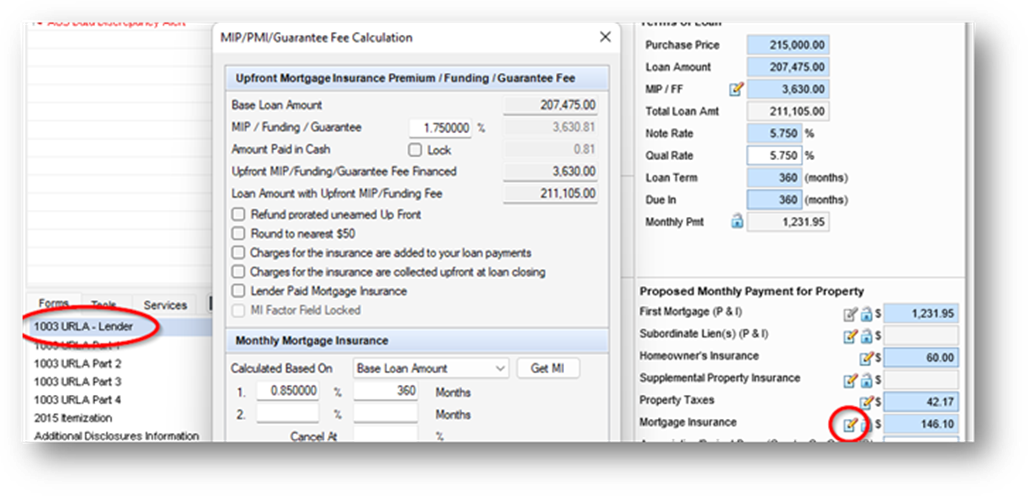
Task: Click the Loan Amount field 207,475.00
Action: point(788,67)
